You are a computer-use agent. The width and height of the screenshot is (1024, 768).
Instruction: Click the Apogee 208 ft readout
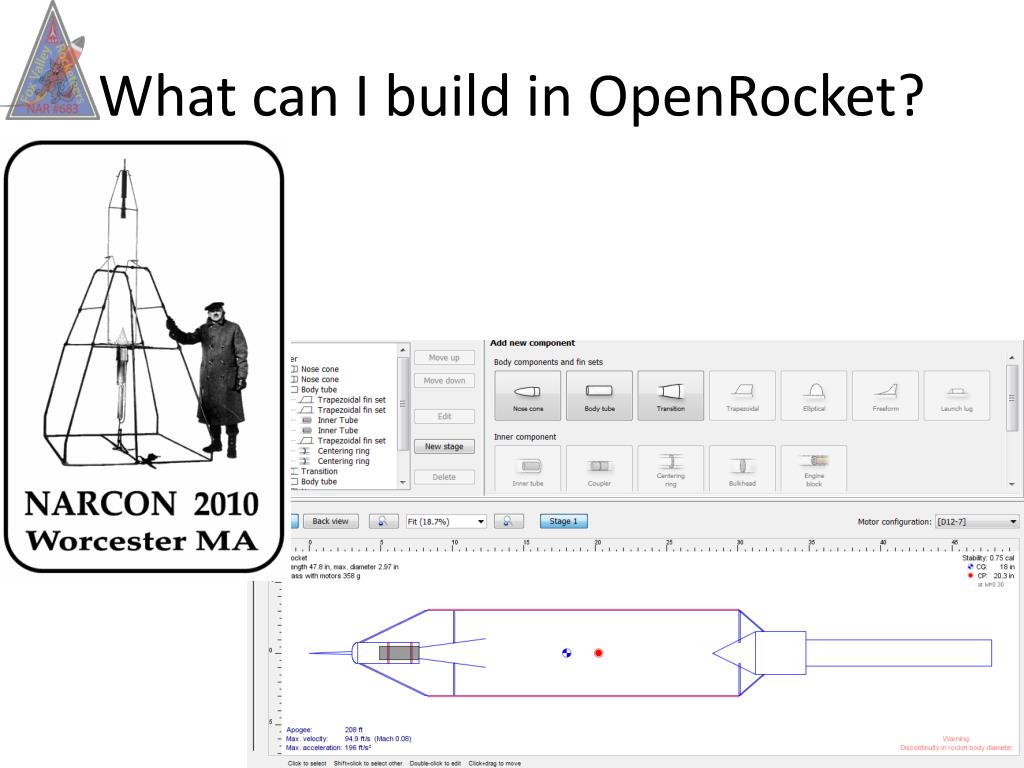click(324, 730)
